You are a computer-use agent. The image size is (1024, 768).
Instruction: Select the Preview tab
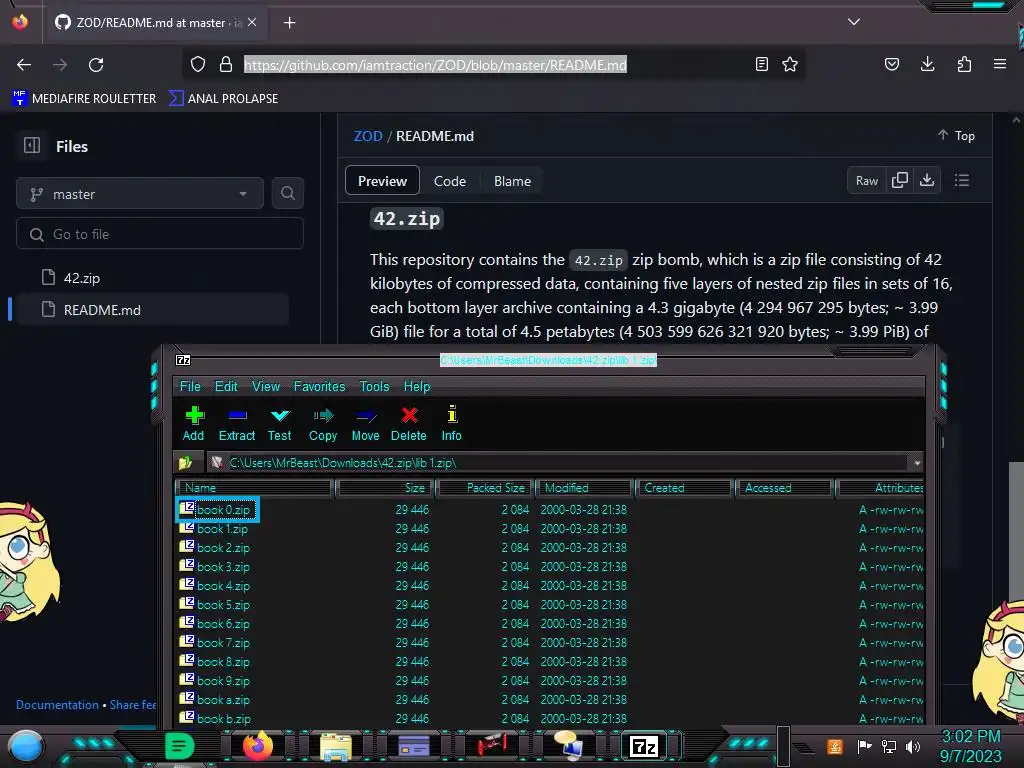click(382, 181)
